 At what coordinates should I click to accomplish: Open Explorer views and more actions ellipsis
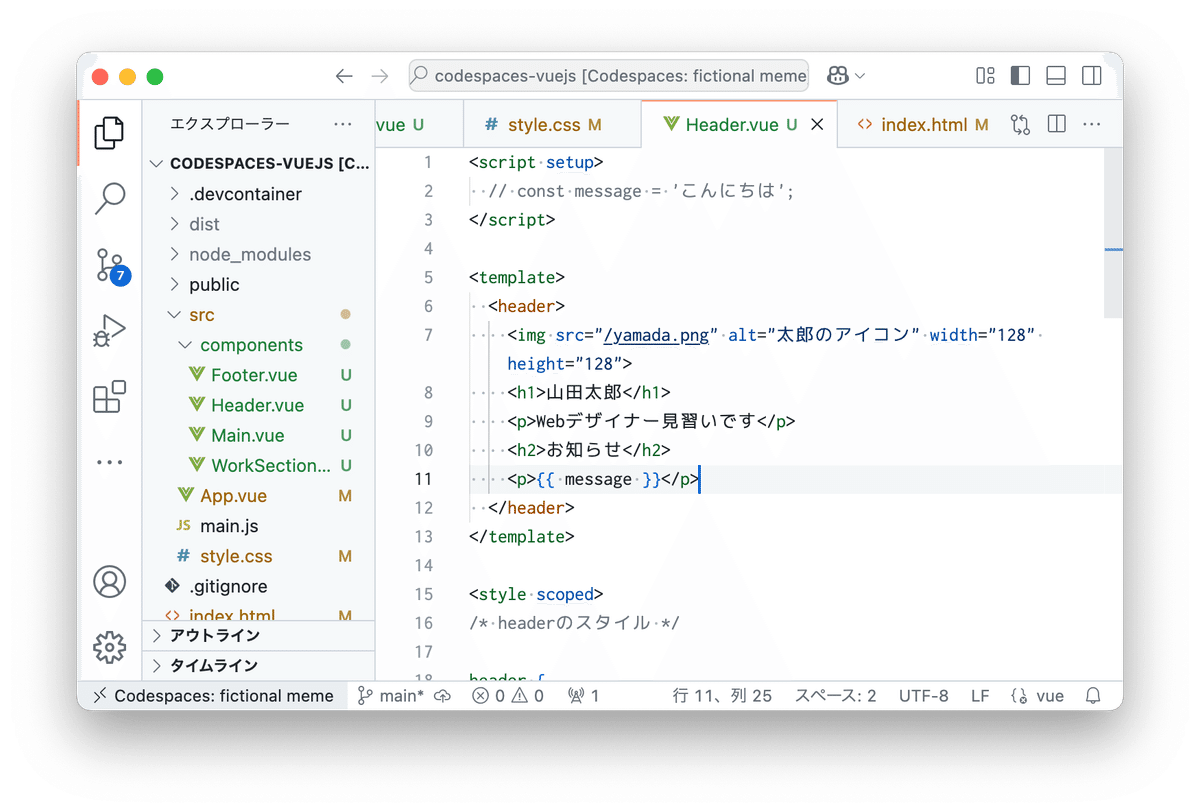coord(343,124)
